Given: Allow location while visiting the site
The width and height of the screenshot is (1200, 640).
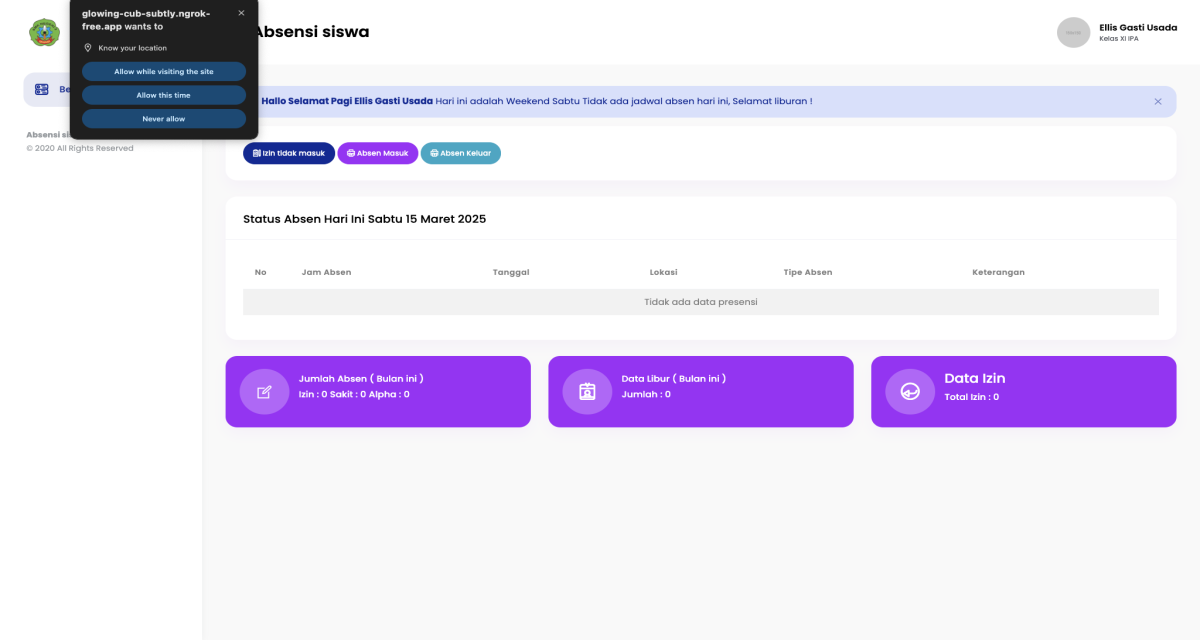Looking at the screenshot, I should (x=164, y=72).
